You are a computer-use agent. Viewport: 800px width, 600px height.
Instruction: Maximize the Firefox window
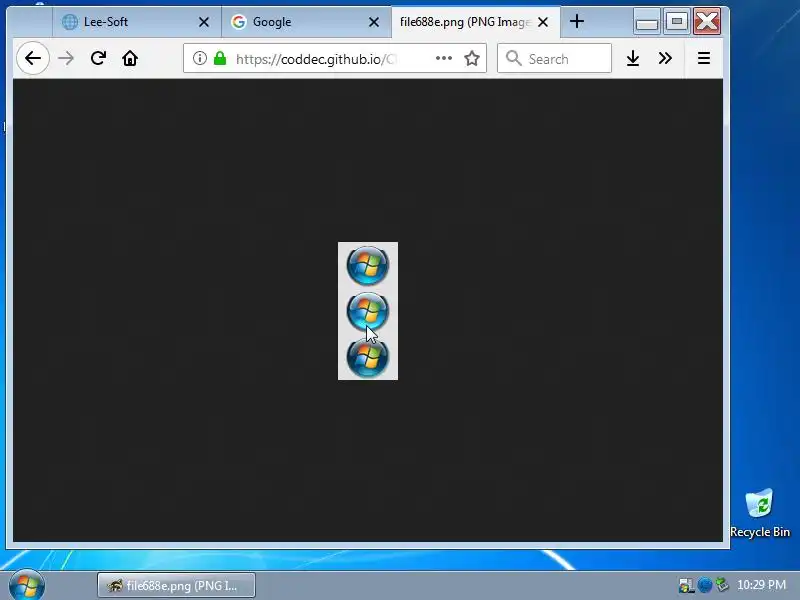click(677, 21)
